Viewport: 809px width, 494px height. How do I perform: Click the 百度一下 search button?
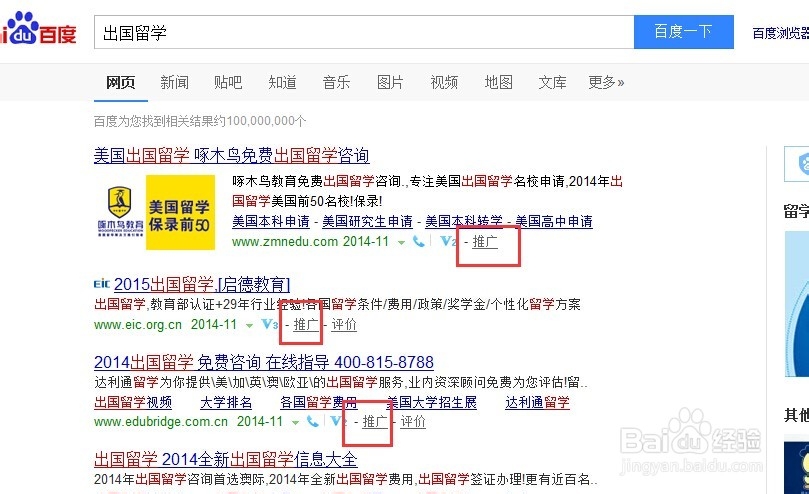pyautogui.click(x=684, y=32)
